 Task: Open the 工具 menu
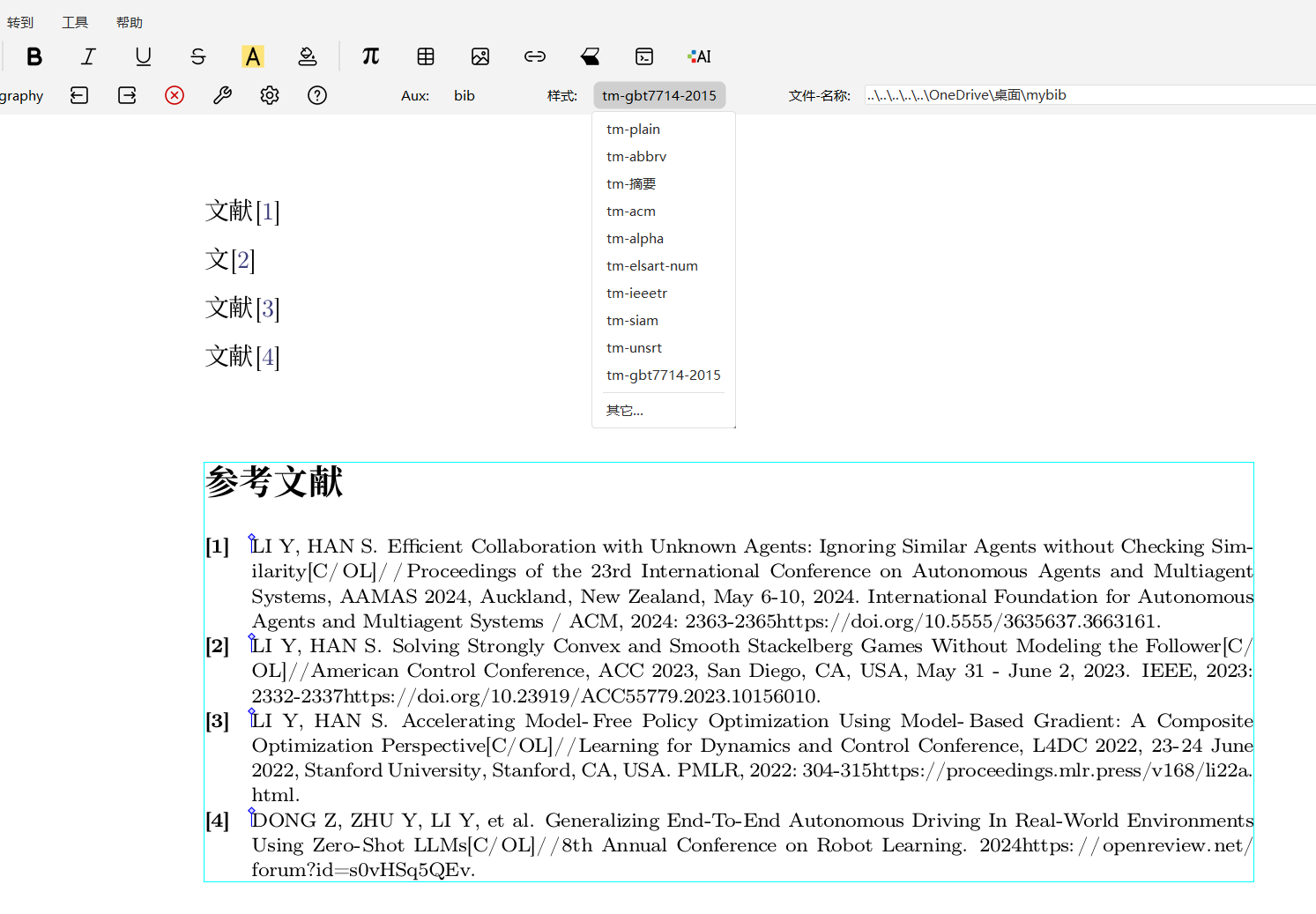[75, 22]
